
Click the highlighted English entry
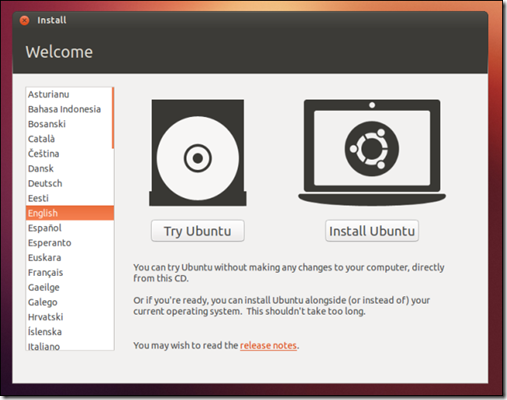pos(70,213)
